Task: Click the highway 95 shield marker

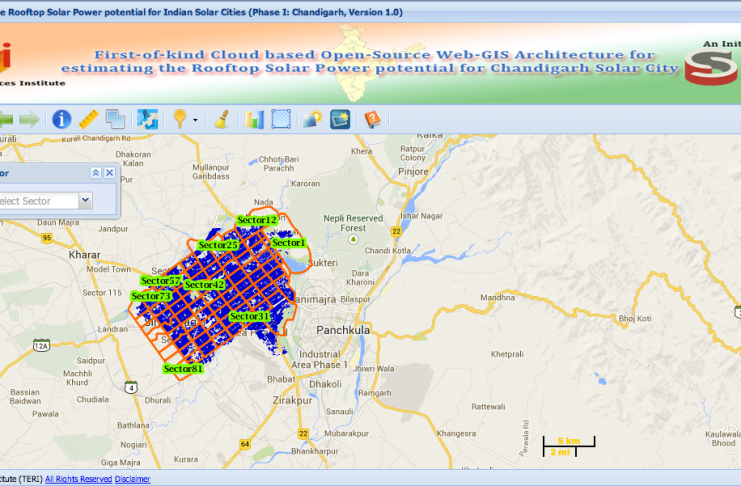Action: click(x=46, y=237)
